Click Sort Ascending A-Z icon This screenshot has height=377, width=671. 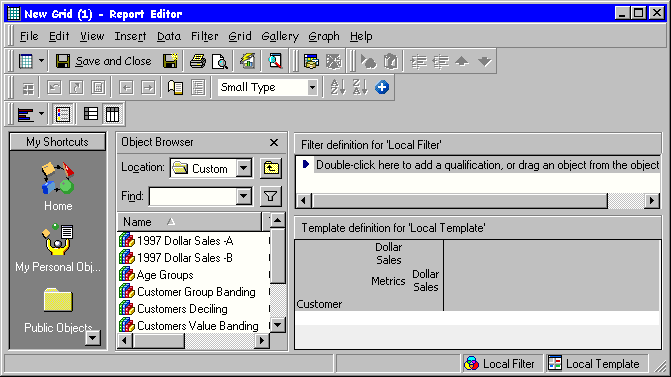[338, 88]
